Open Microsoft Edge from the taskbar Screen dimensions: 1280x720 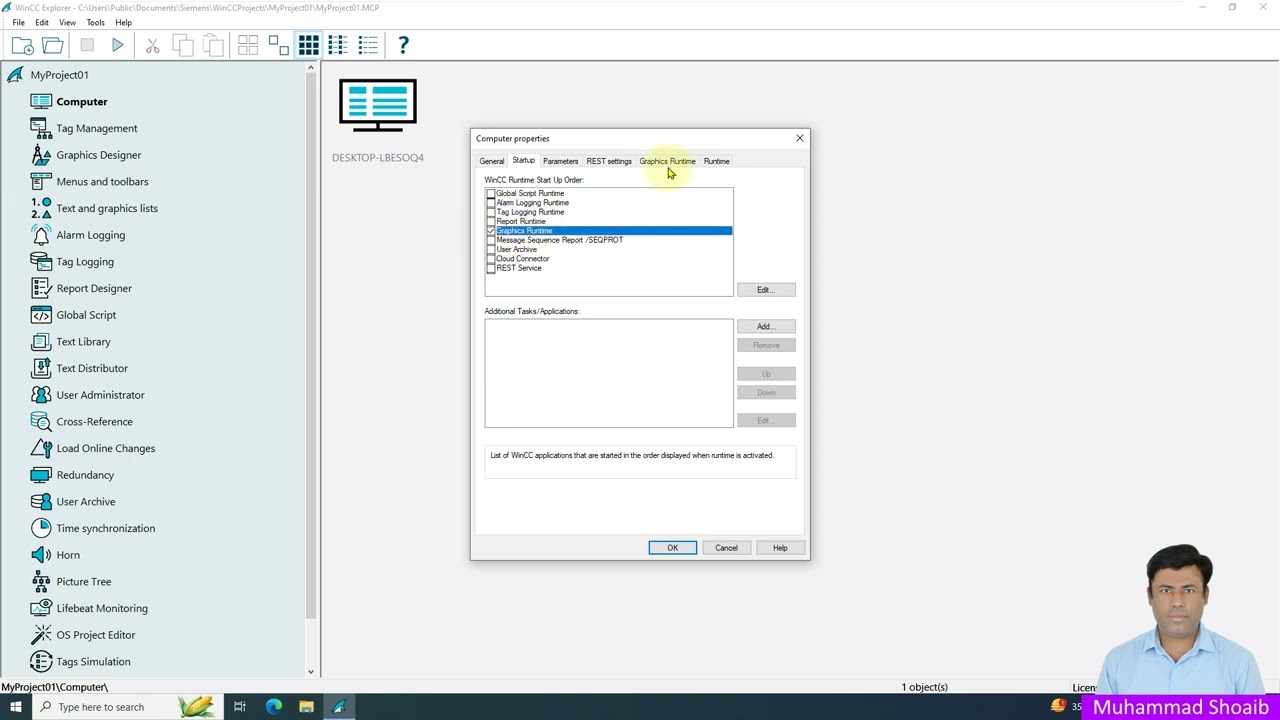coord(273,707)
